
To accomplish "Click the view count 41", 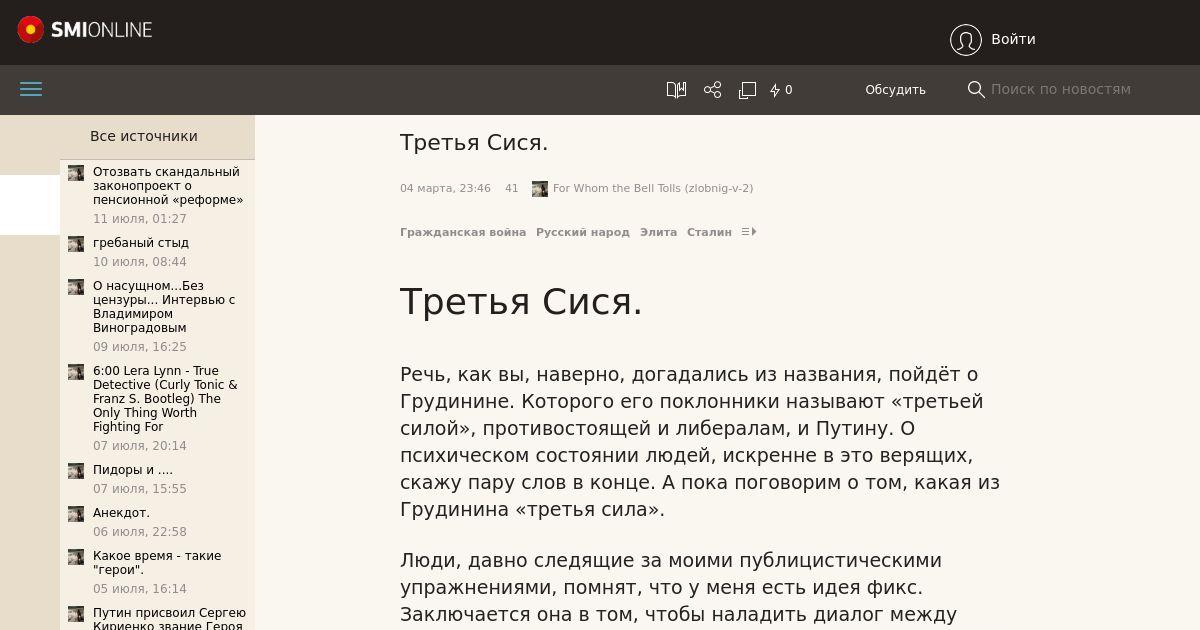I will (512, 188).
